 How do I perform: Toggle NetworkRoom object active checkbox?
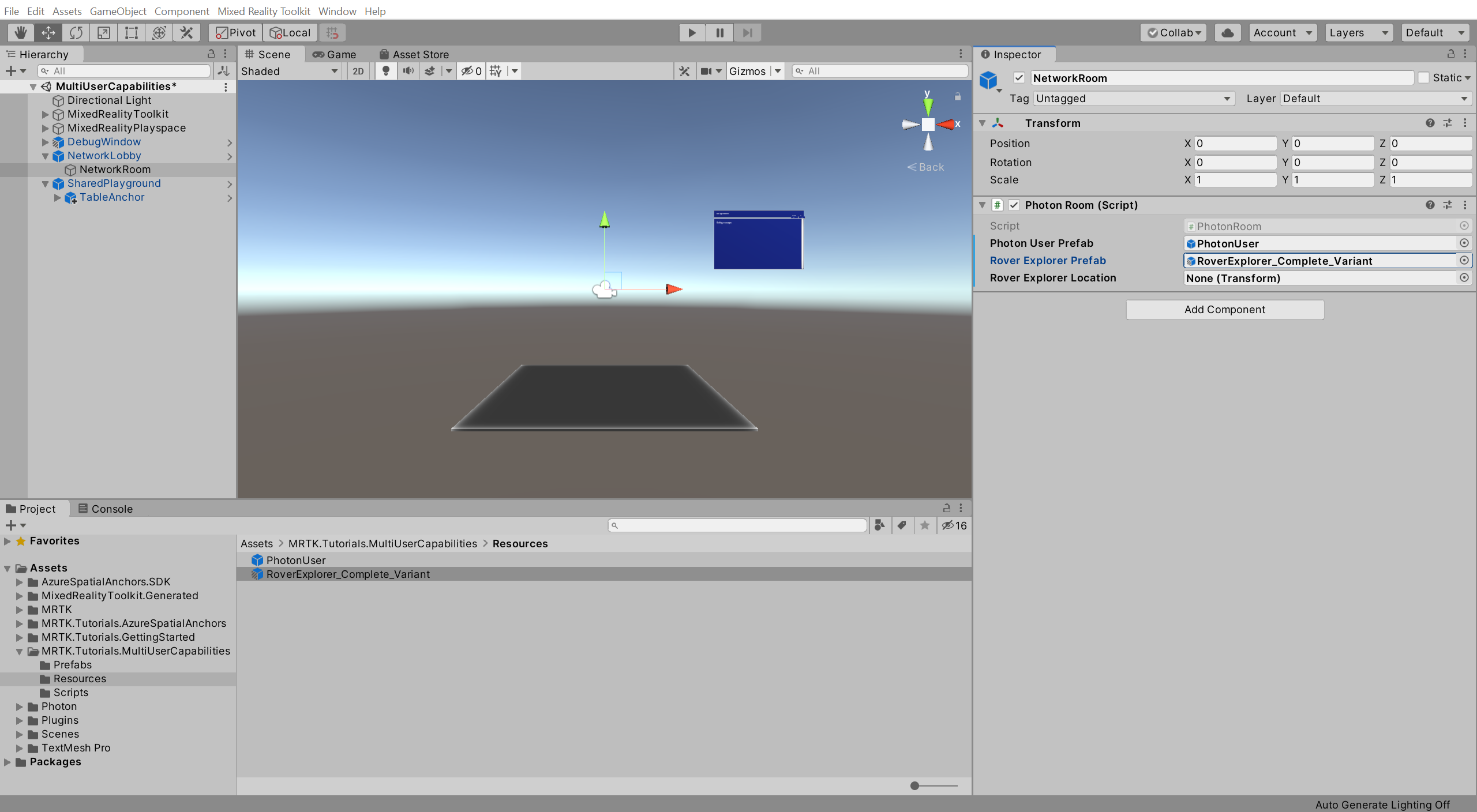pos(1017,77)
